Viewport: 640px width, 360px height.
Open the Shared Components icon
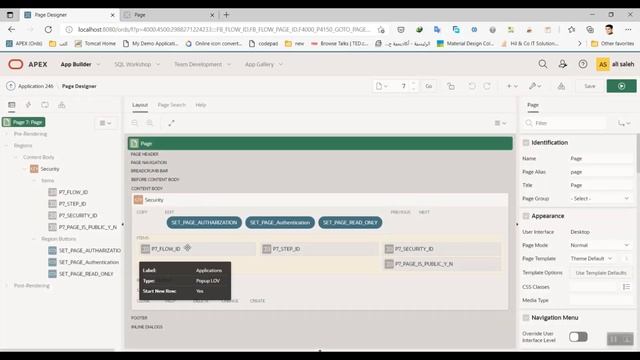[x=561, y=86]
